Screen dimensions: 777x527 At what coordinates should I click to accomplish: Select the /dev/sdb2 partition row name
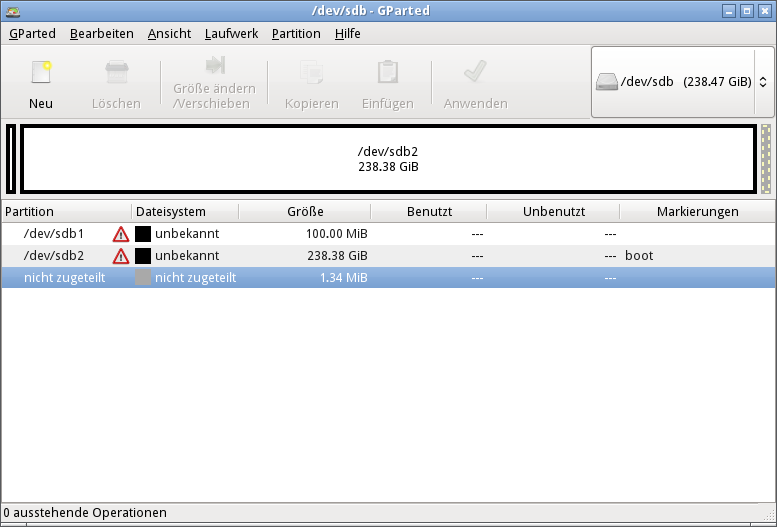coord(54,256)
